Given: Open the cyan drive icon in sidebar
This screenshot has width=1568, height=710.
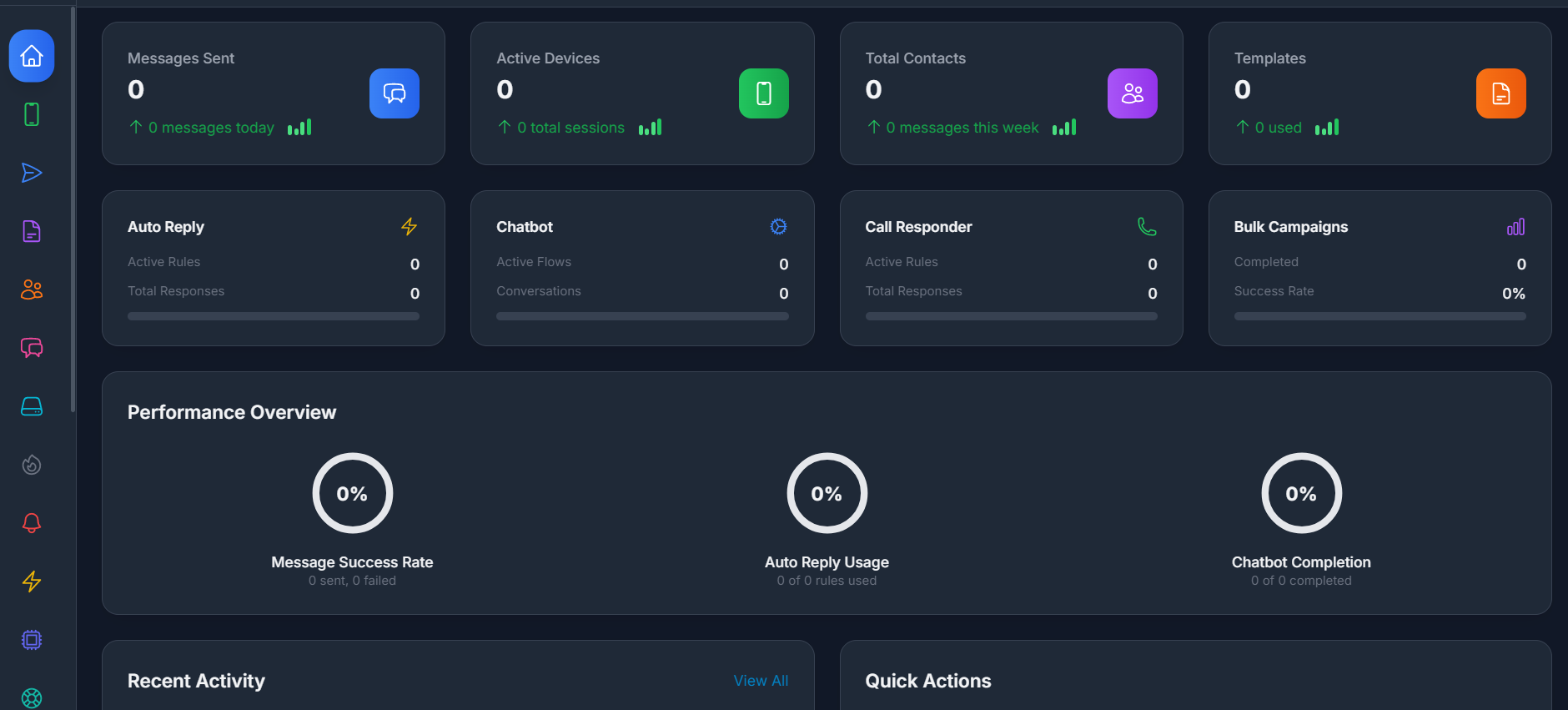Looking at the screenshot, I should point(32,406).
